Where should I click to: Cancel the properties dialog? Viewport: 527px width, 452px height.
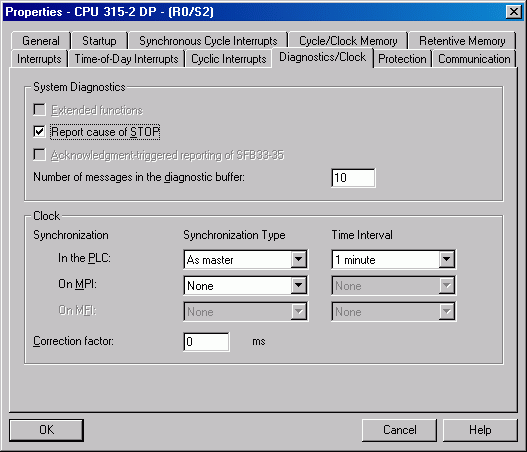point(399,430)
